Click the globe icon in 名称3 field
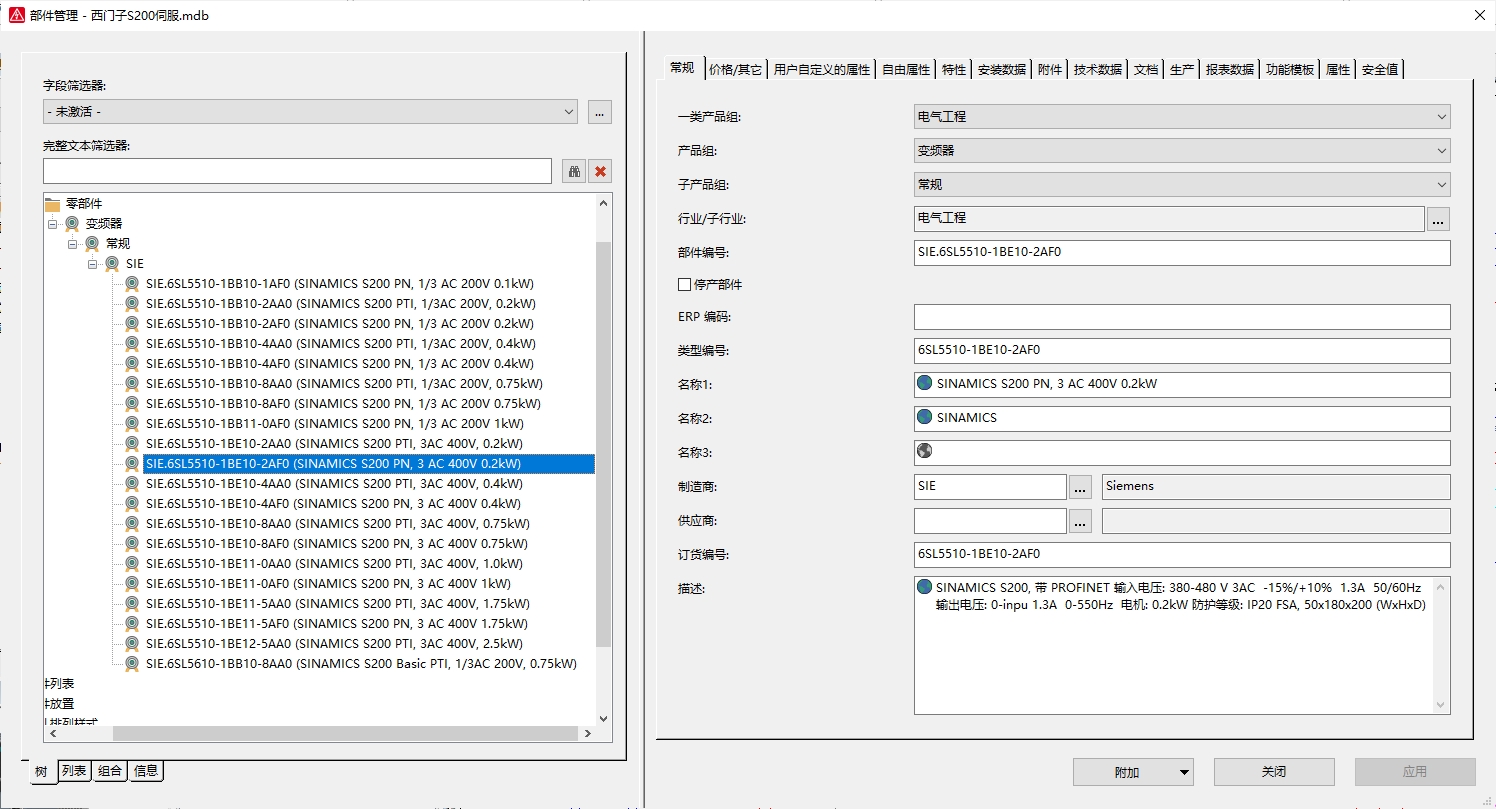The height and width of the screenshot is (809, 1496). point(924,451)
